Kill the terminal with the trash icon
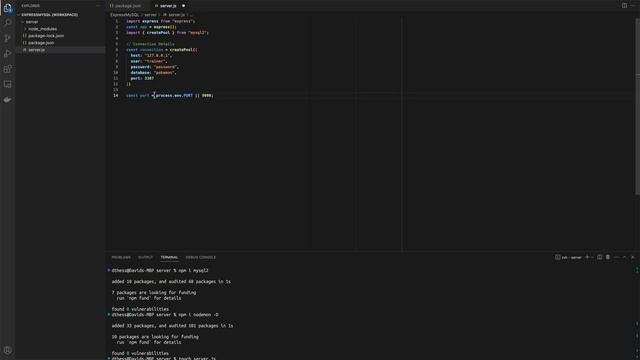This screenshot has width=640, height=360. pos(608,257)
